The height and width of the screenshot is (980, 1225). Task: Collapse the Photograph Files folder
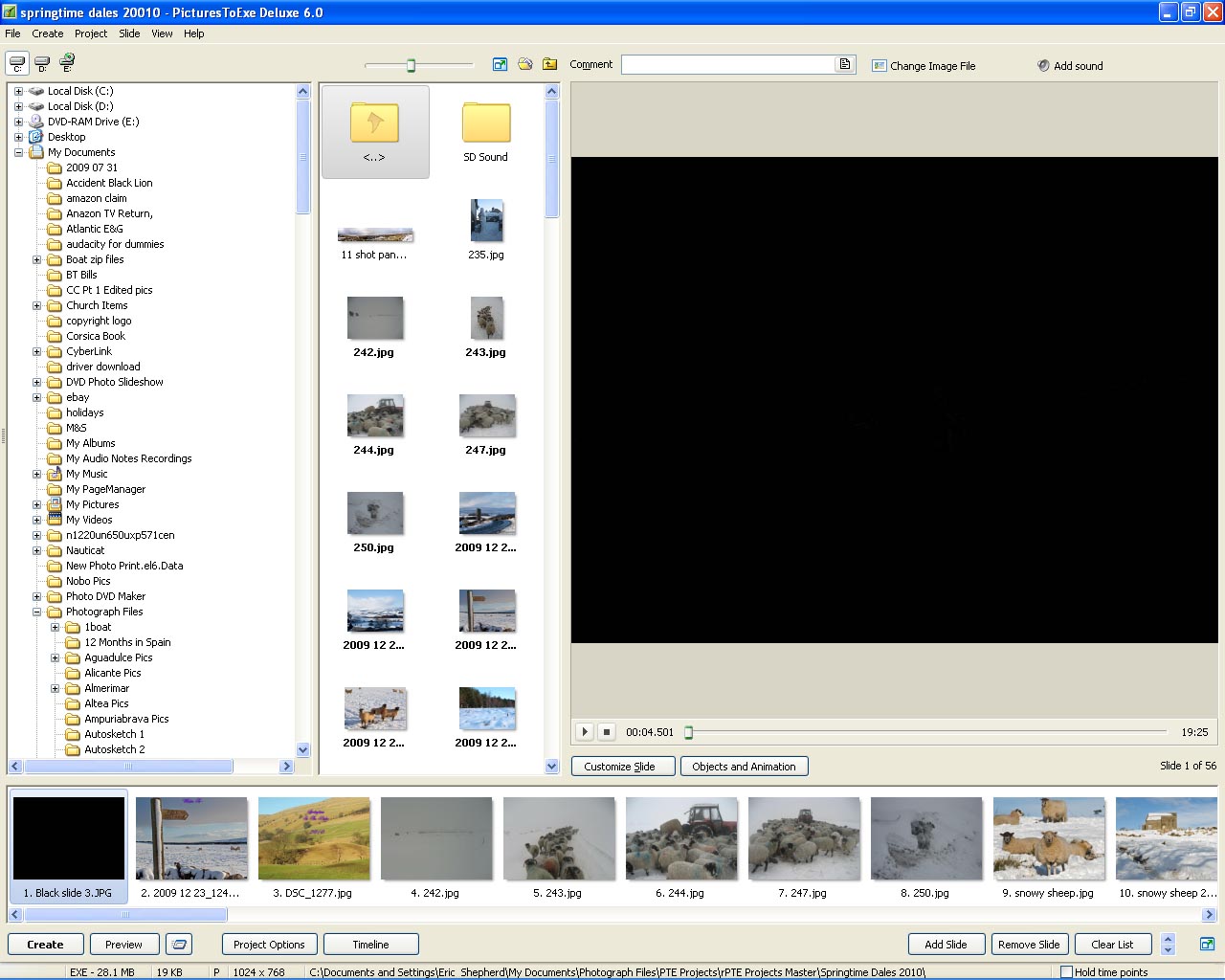pos(37,612)
